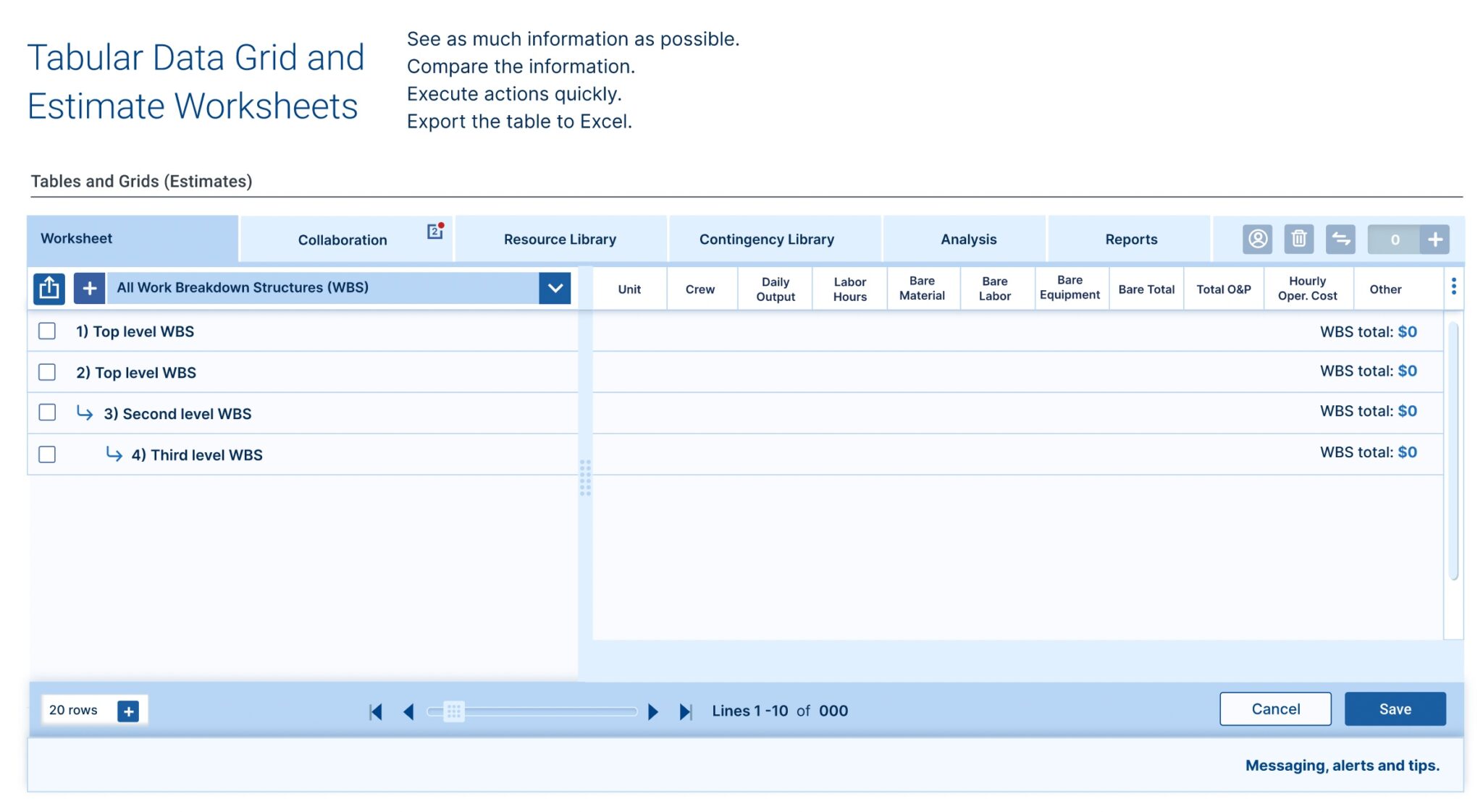Viewport: 1483px width, 812px height.
Task: Select the 3) Second level WBS checkbox
Action: (47, 413)
